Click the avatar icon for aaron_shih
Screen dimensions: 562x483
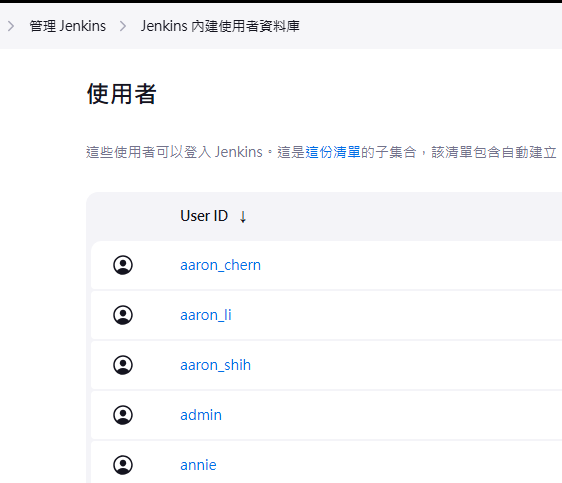(x=123, y=365)
